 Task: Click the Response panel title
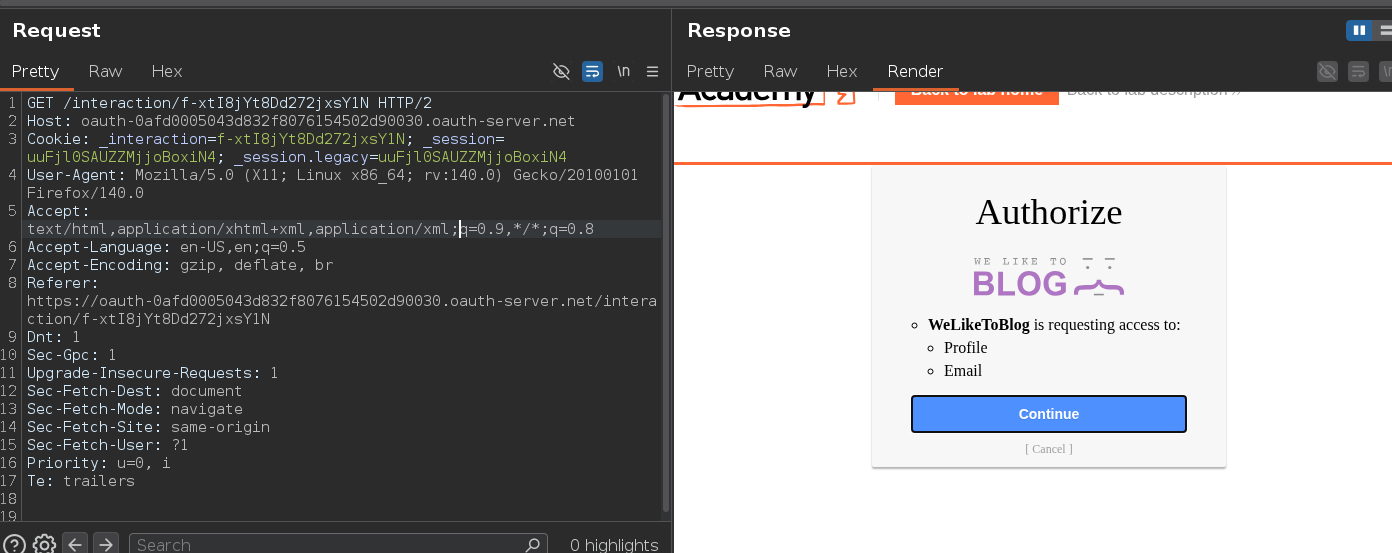[739, 31]
